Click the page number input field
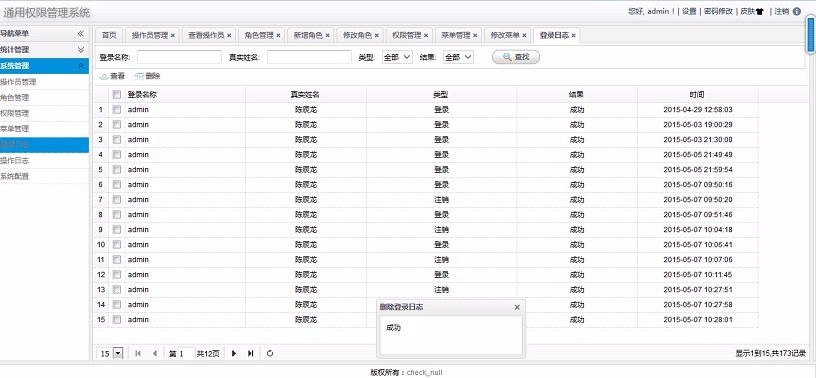This screenshot has width=816, height=378. [x=186, y=354]
